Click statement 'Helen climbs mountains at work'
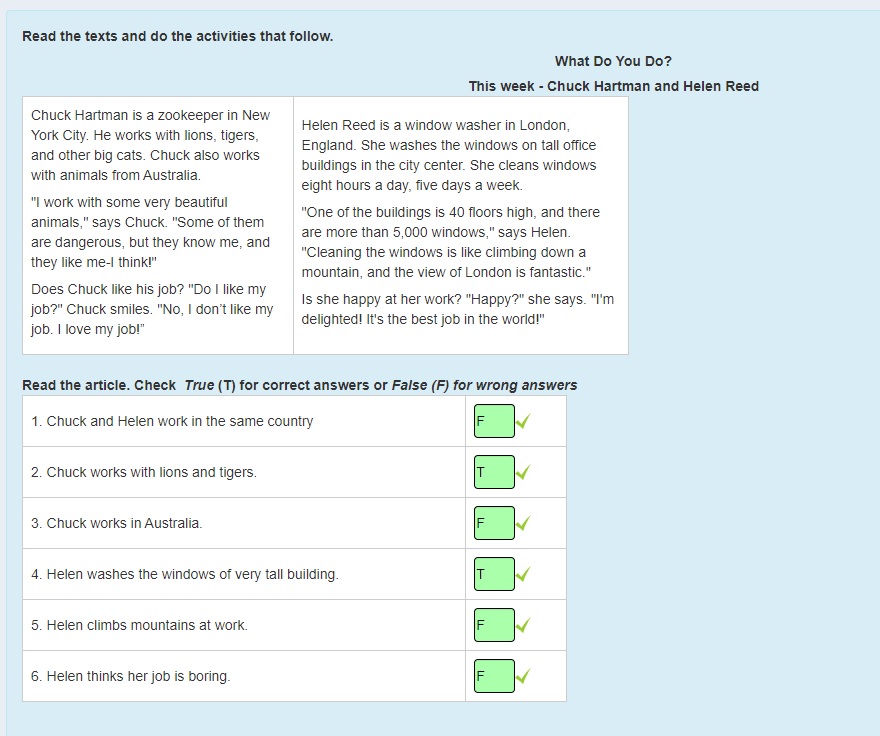The height and width of the screenshot is (736, 880). (x=139, y=625)
